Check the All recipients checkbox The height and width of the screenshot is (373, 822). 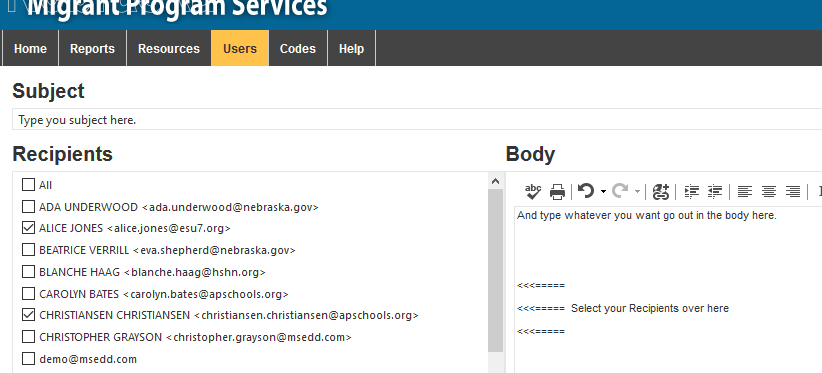click(x=28, y=184)
